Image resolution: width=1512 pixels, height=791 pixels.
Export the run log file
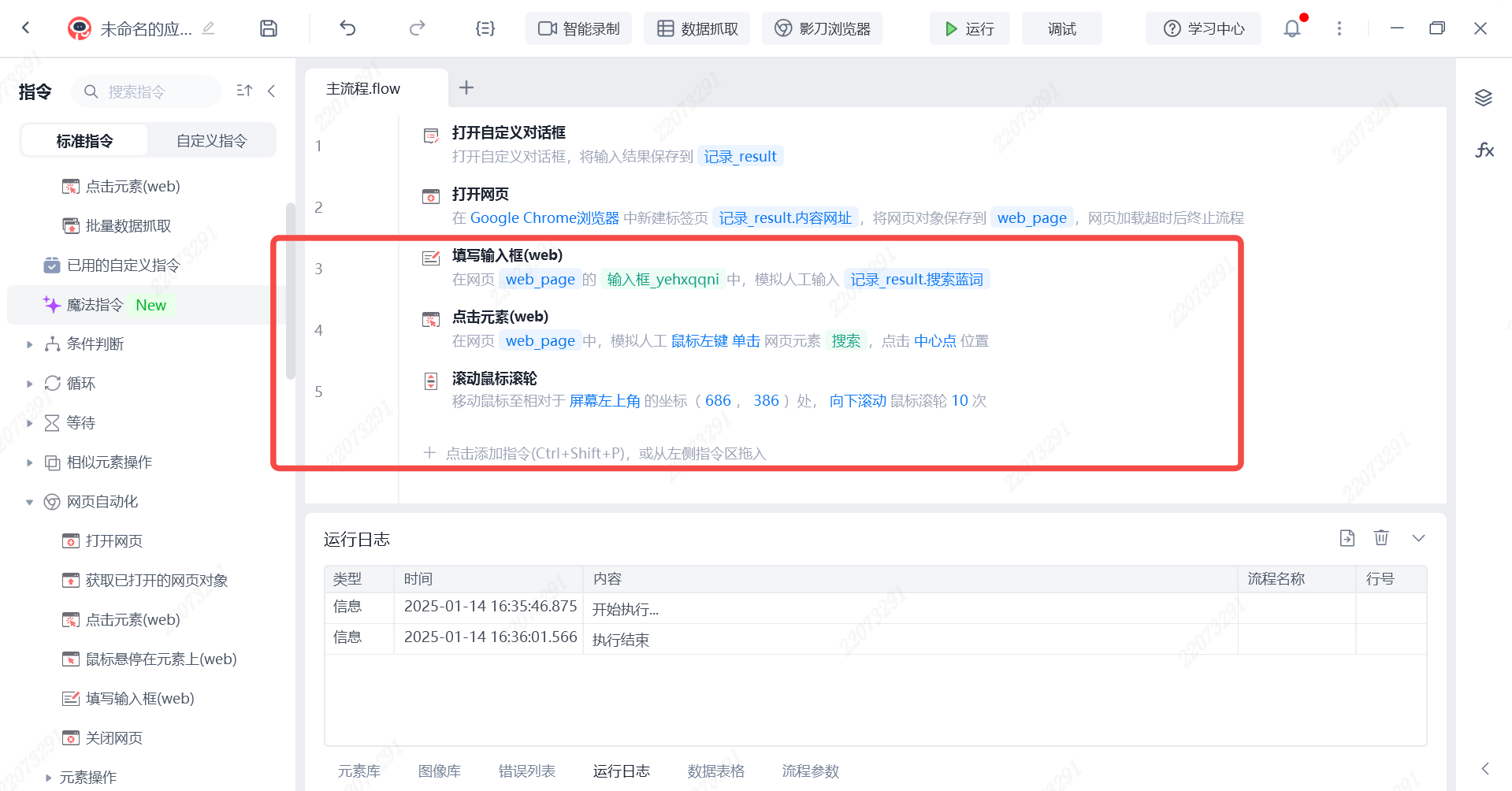pyautogui.click(x=1347, y=537)
